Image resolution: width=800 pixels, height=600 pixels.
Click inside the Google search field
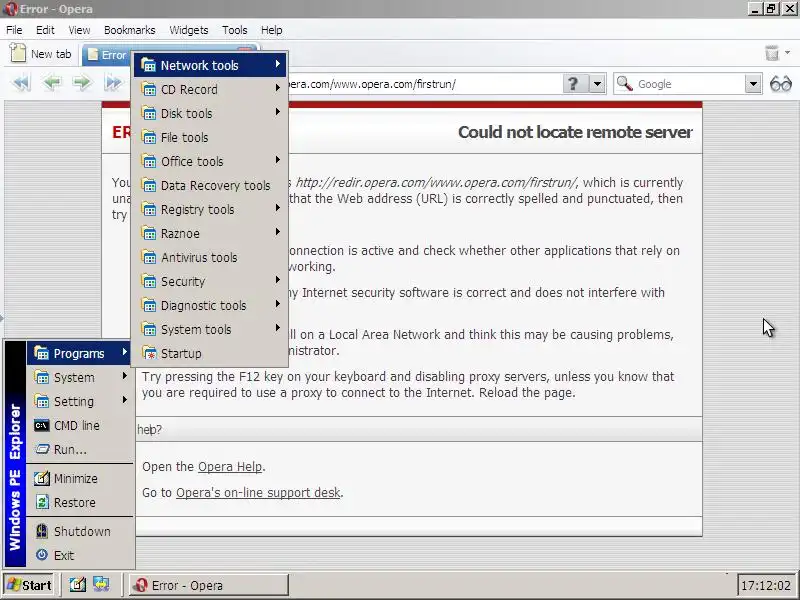(x=689, y=84)
